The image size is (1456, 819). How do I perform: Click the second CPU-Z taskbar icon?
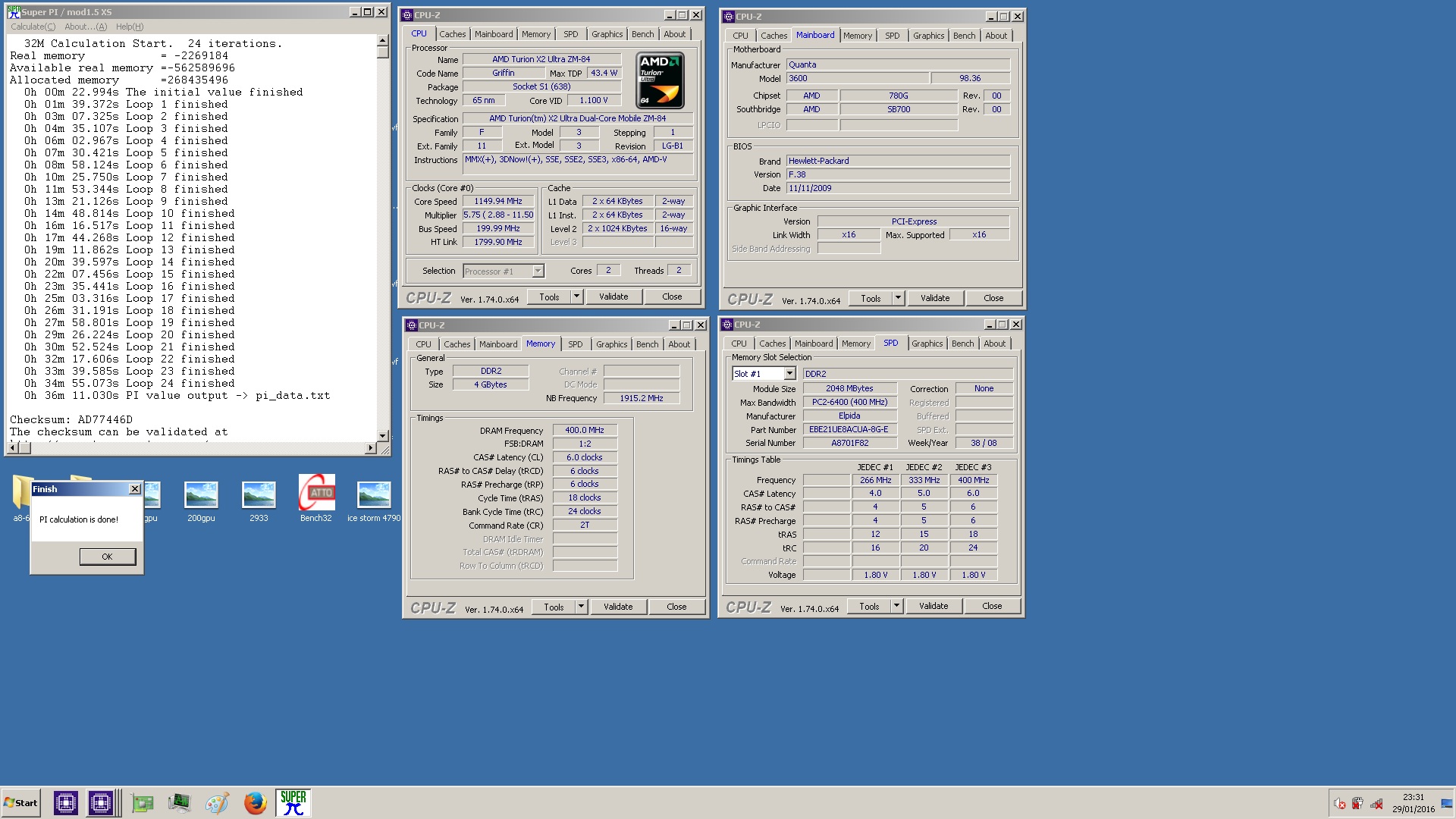click(100, 802)
